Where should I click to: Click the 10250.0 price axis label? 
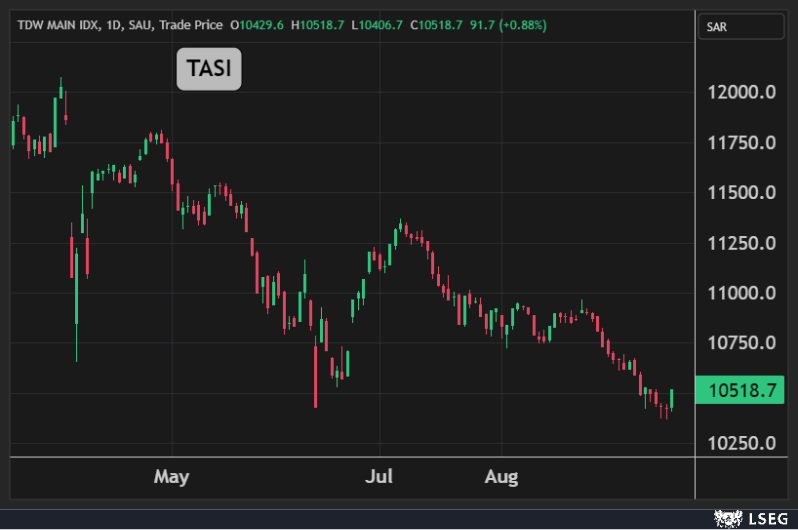(743, 443)
